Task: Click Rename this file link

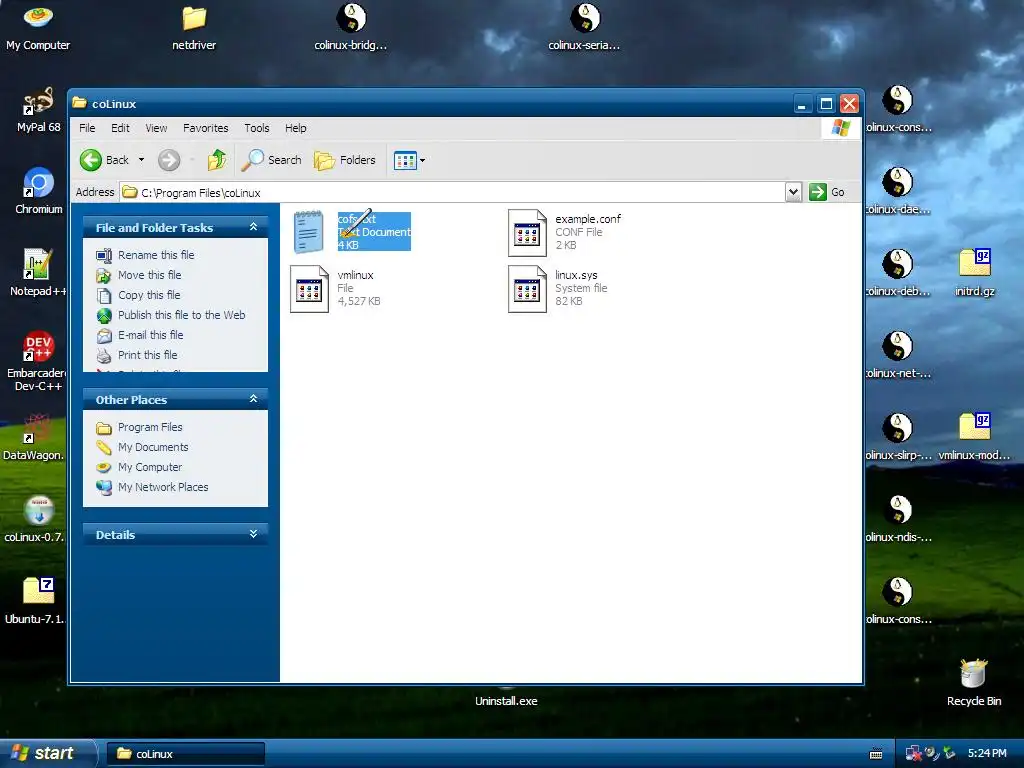Action: pos(155,255)
